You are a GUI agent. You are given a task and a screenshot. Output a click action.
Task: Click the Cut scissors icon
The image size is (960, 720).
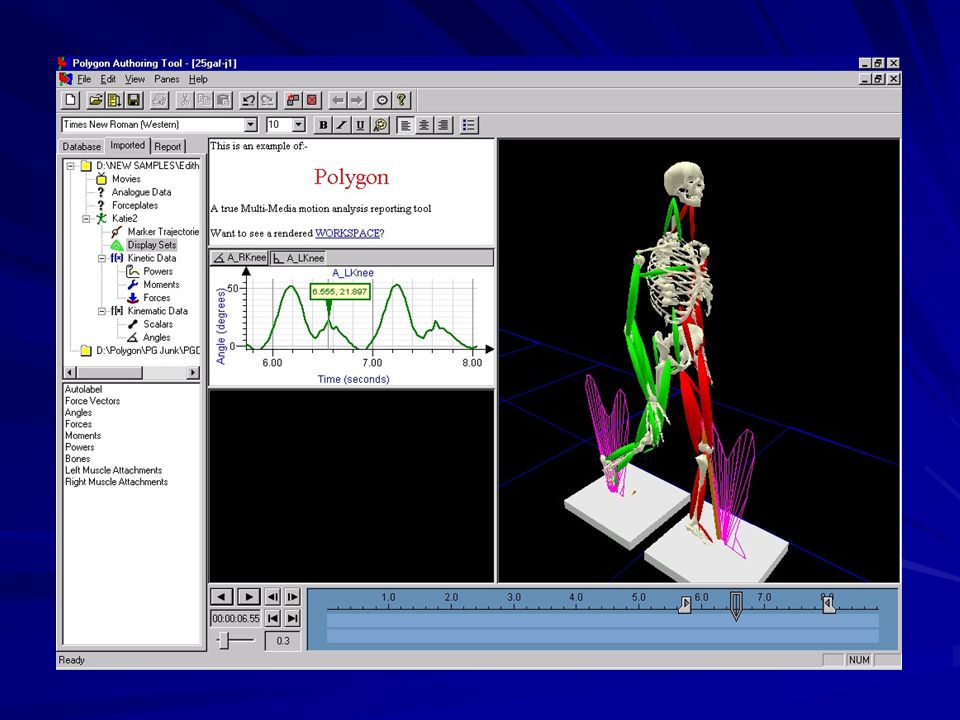[184, 100]
